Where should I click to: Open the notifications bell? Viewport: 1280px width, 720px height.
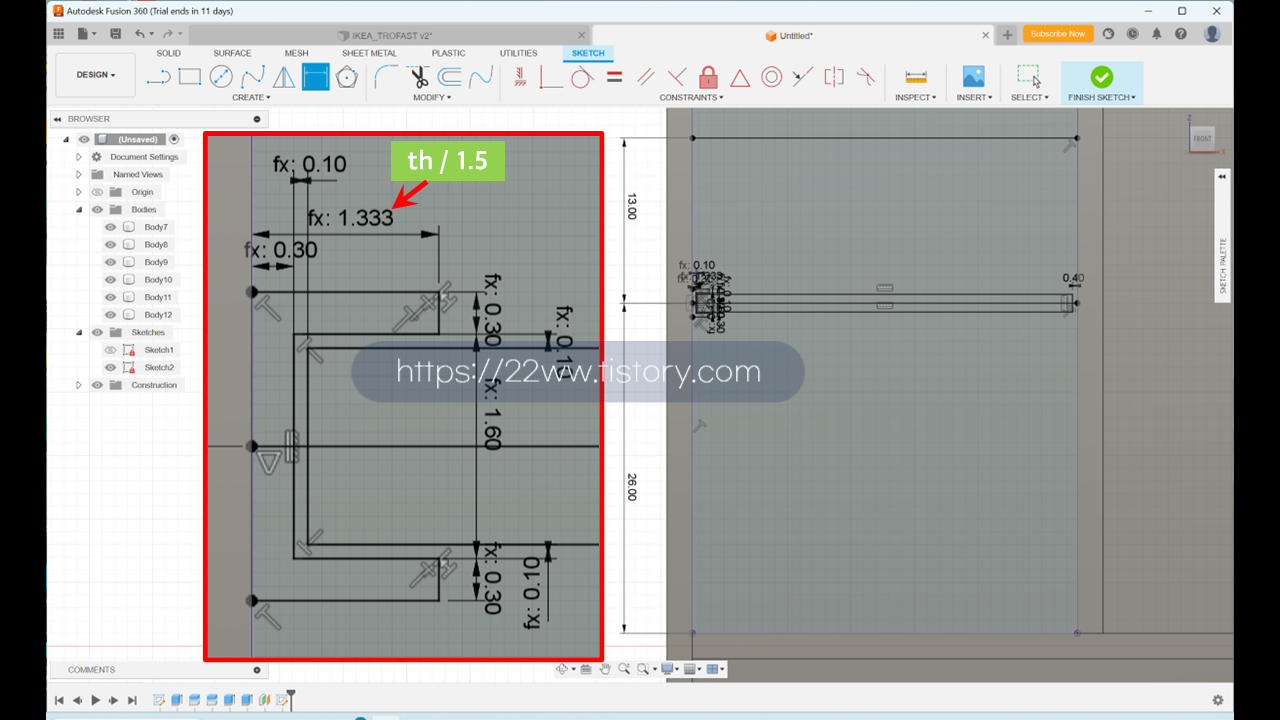click(1157, 34)
